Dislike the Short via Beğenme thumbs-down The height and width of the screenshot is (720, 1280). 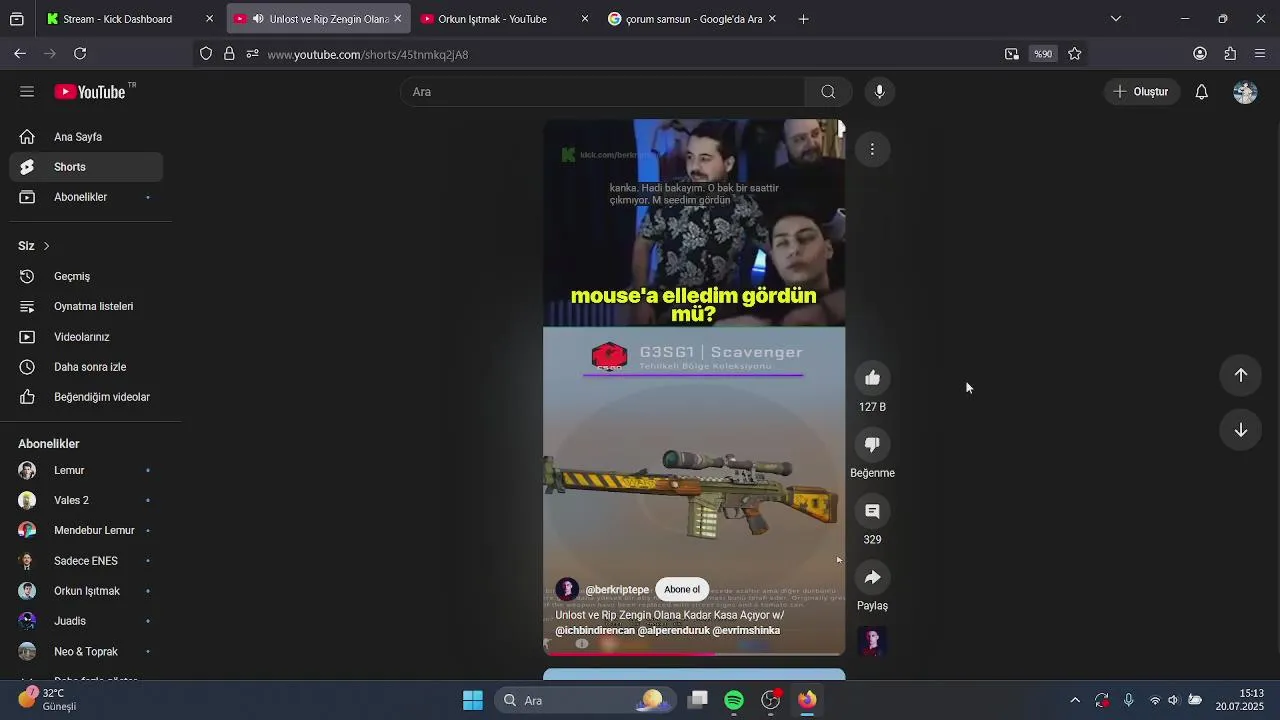[x=872, y=444]
